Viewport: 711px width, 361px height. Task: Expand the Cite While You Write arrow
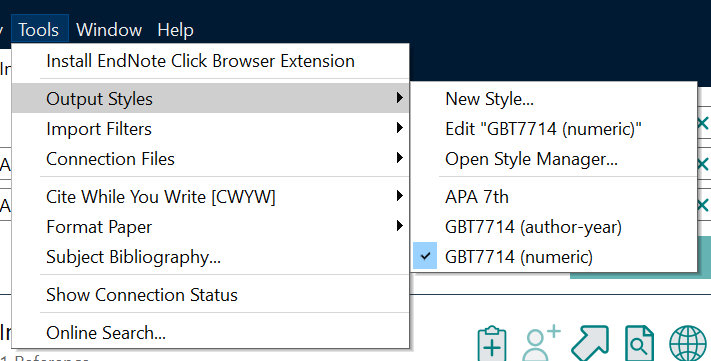tap(399, 196)
